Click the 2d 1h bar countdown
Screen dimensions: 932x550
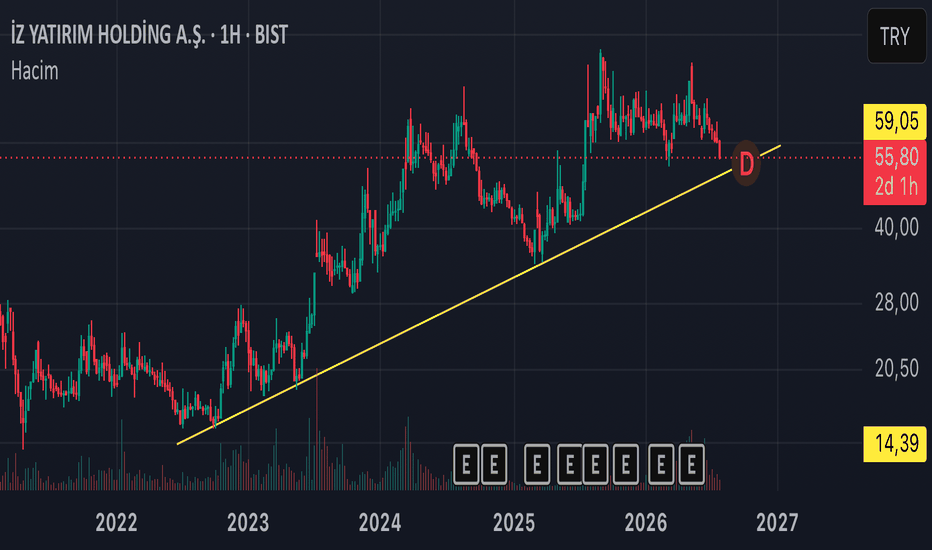(895, 187)
